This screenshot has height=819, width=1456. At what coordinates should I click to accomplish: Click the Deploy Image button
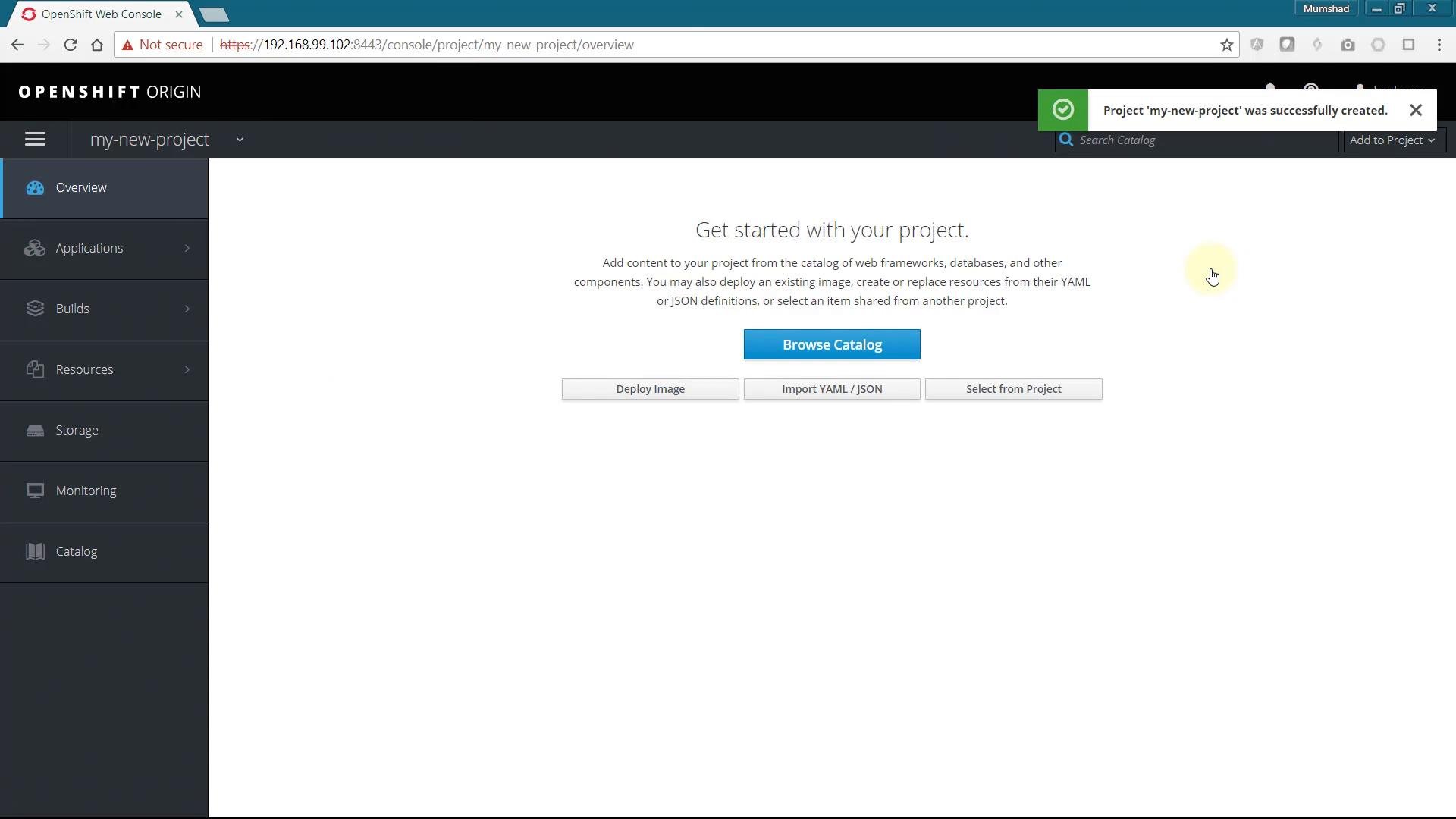pyautogui.click(x=650, y=389)
